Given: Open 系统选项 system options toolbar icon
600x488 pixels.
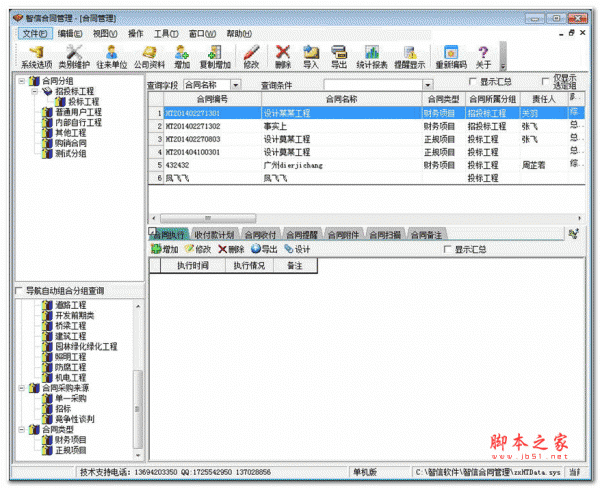Looking at the screenshot, I should 36,57.
